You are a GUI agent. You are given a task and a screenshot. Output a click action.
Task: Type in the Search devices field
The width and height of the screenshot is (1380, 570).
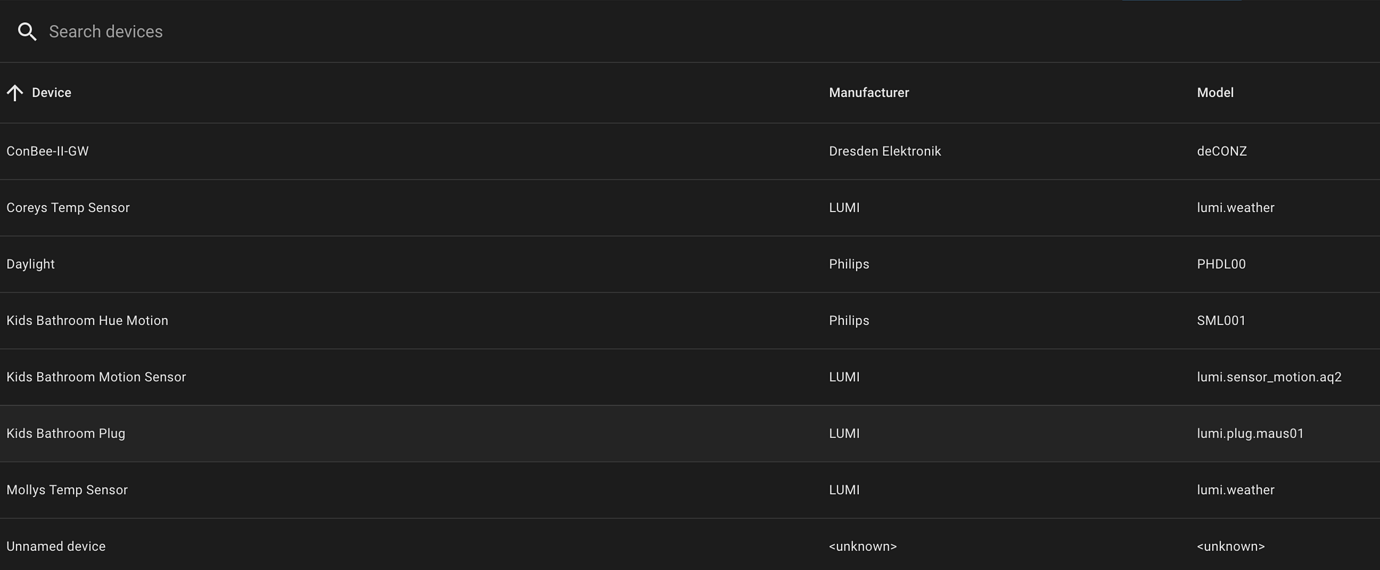coord(400,32)
